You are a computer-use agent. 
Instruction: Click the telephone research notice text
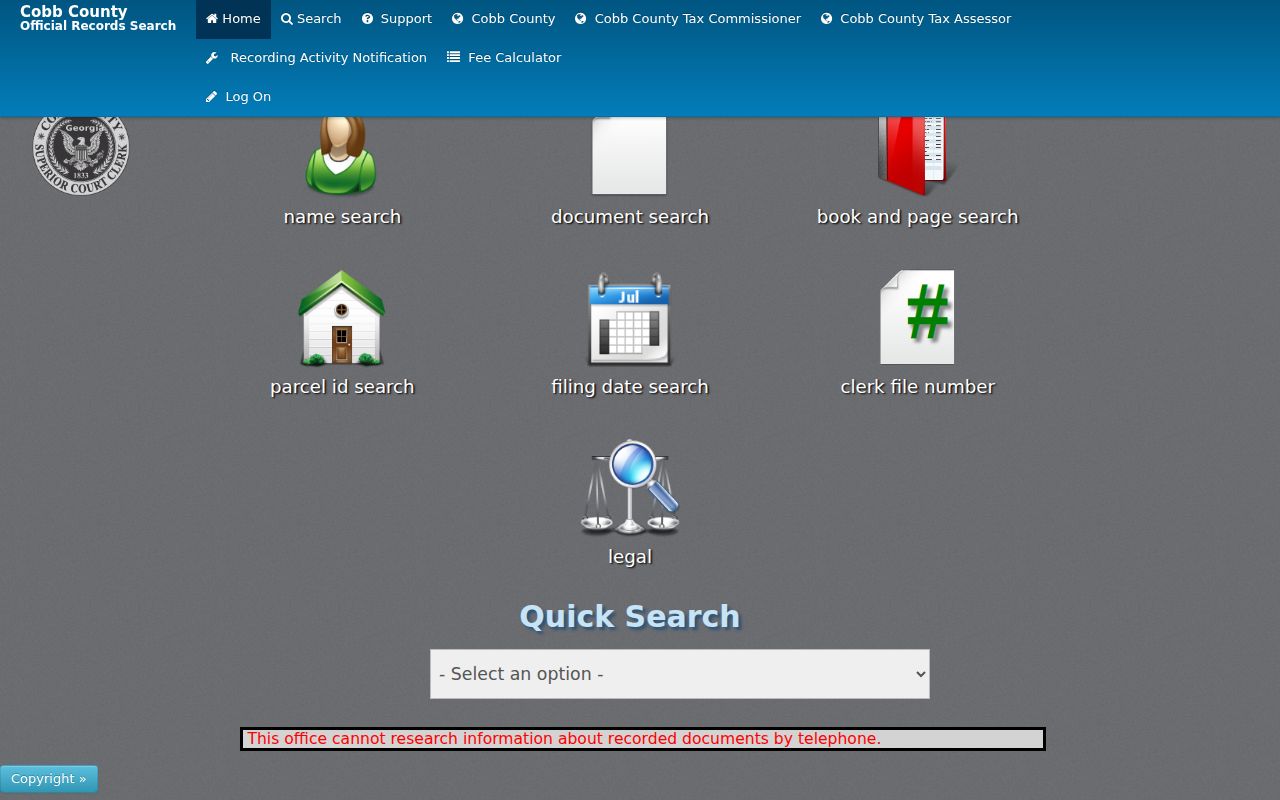[x=564, y=739]
